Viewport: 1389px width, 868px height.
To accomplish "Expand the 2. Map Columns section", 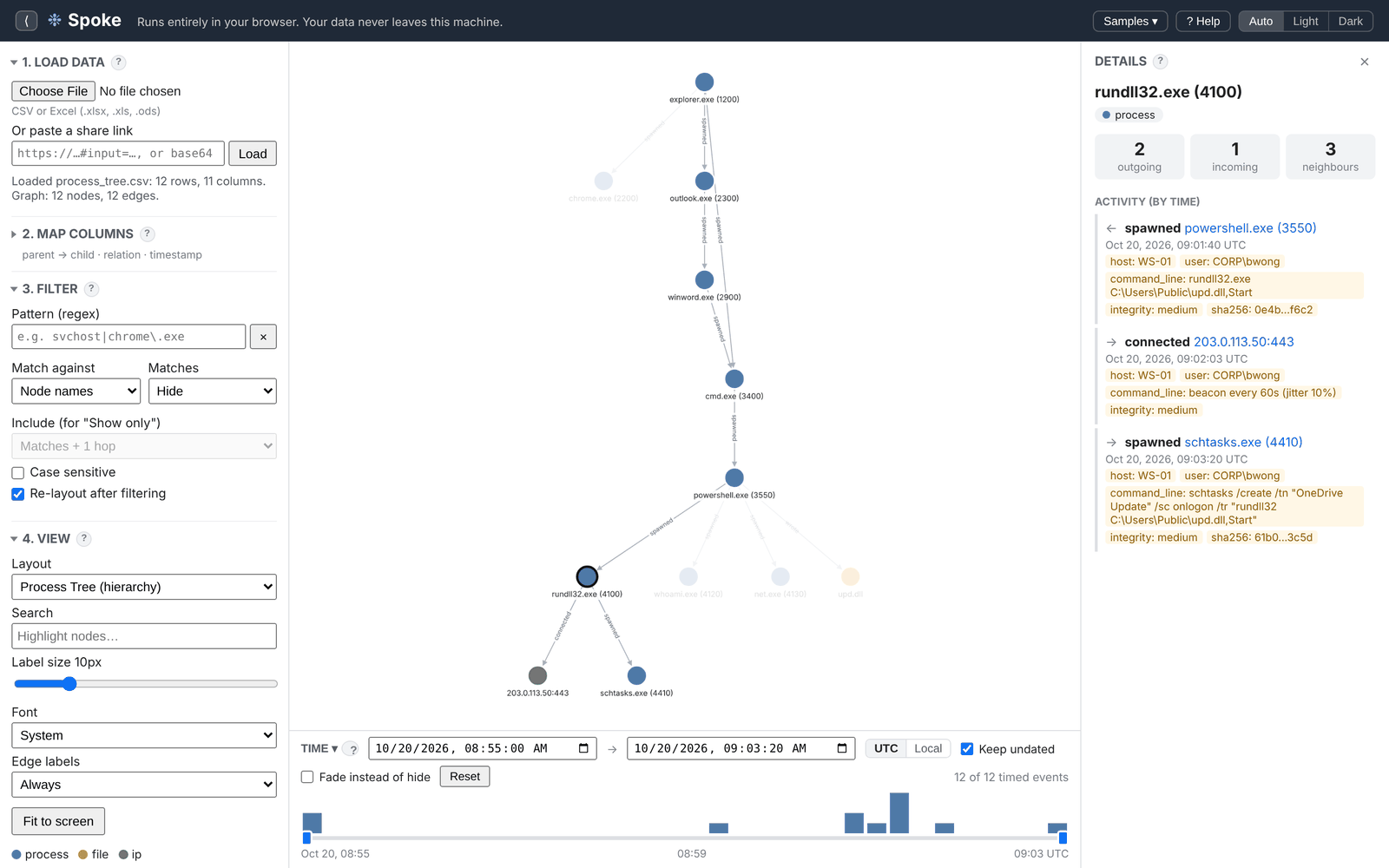I will 77,234.
